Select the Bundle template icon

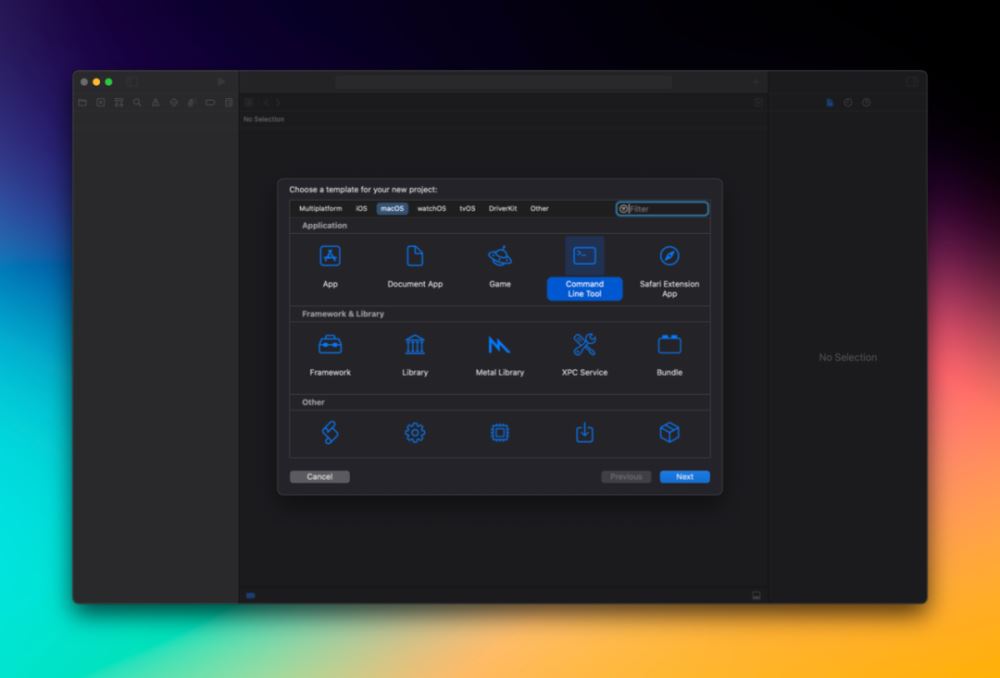click(669, 345)
